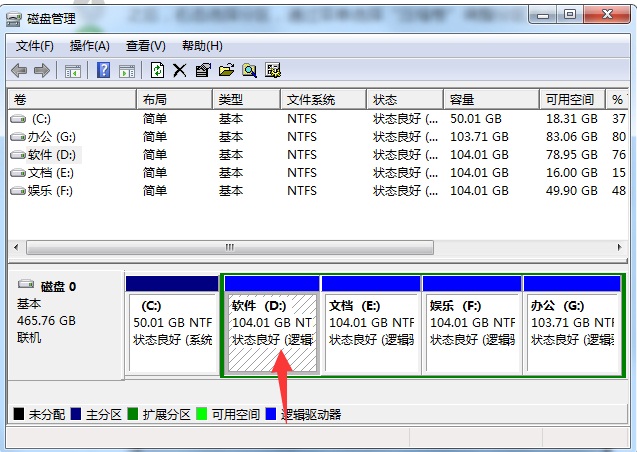Image resolution: width=637 pixels, height=452 pixels.
Task: Select the 软件 (D:) drive icon in list
Action: pos(18,155)
